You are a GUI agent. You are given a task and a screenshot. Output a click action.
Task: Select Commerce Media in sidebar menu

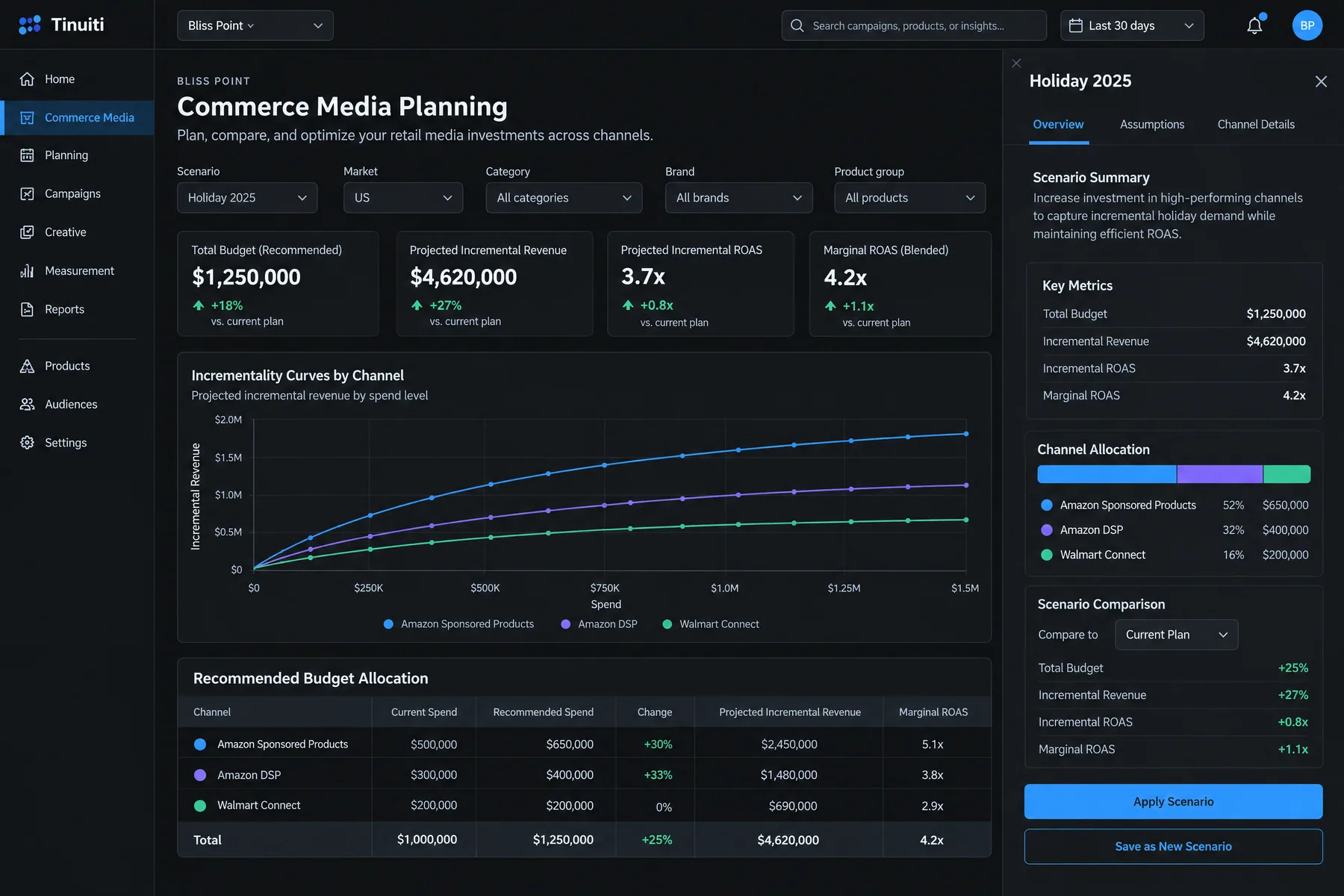(77, 118)
